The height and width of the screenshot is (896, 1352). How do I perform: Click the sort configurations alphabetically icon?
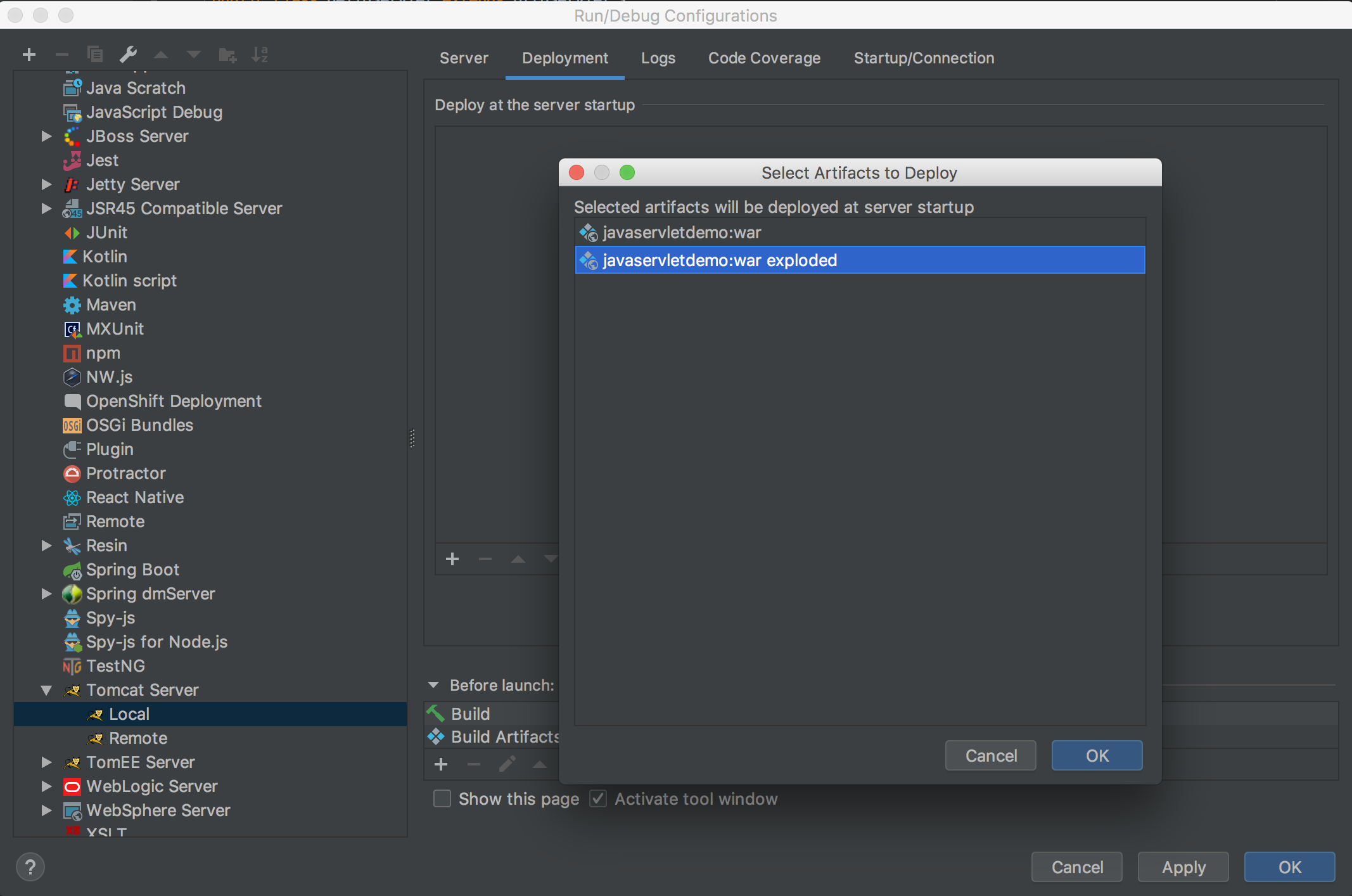click(x=260, y=55)
